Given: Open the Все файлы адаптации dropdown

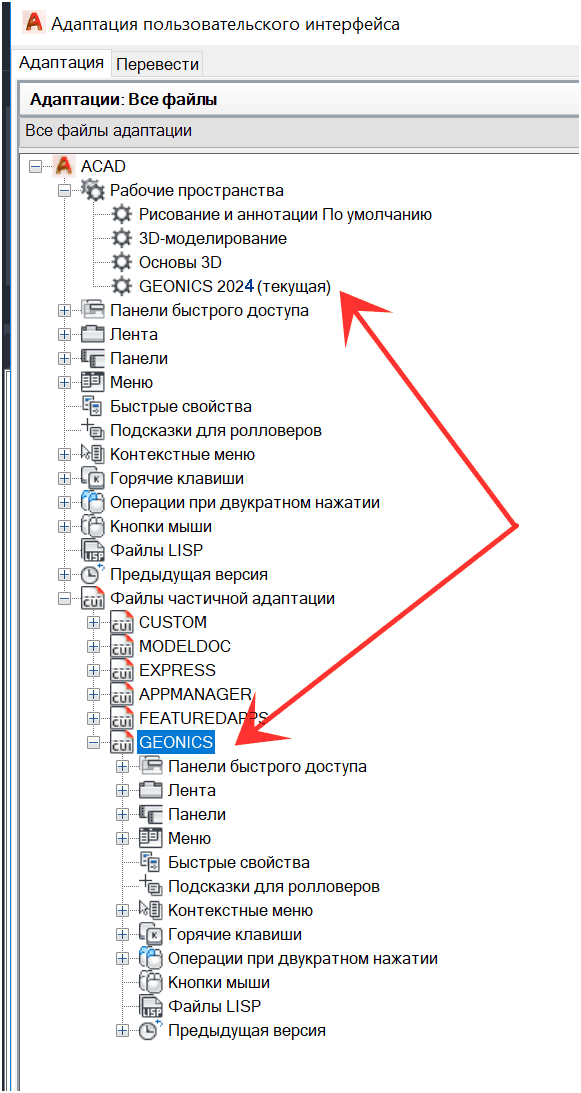Looking at the screenshot, I should [302, 131].
